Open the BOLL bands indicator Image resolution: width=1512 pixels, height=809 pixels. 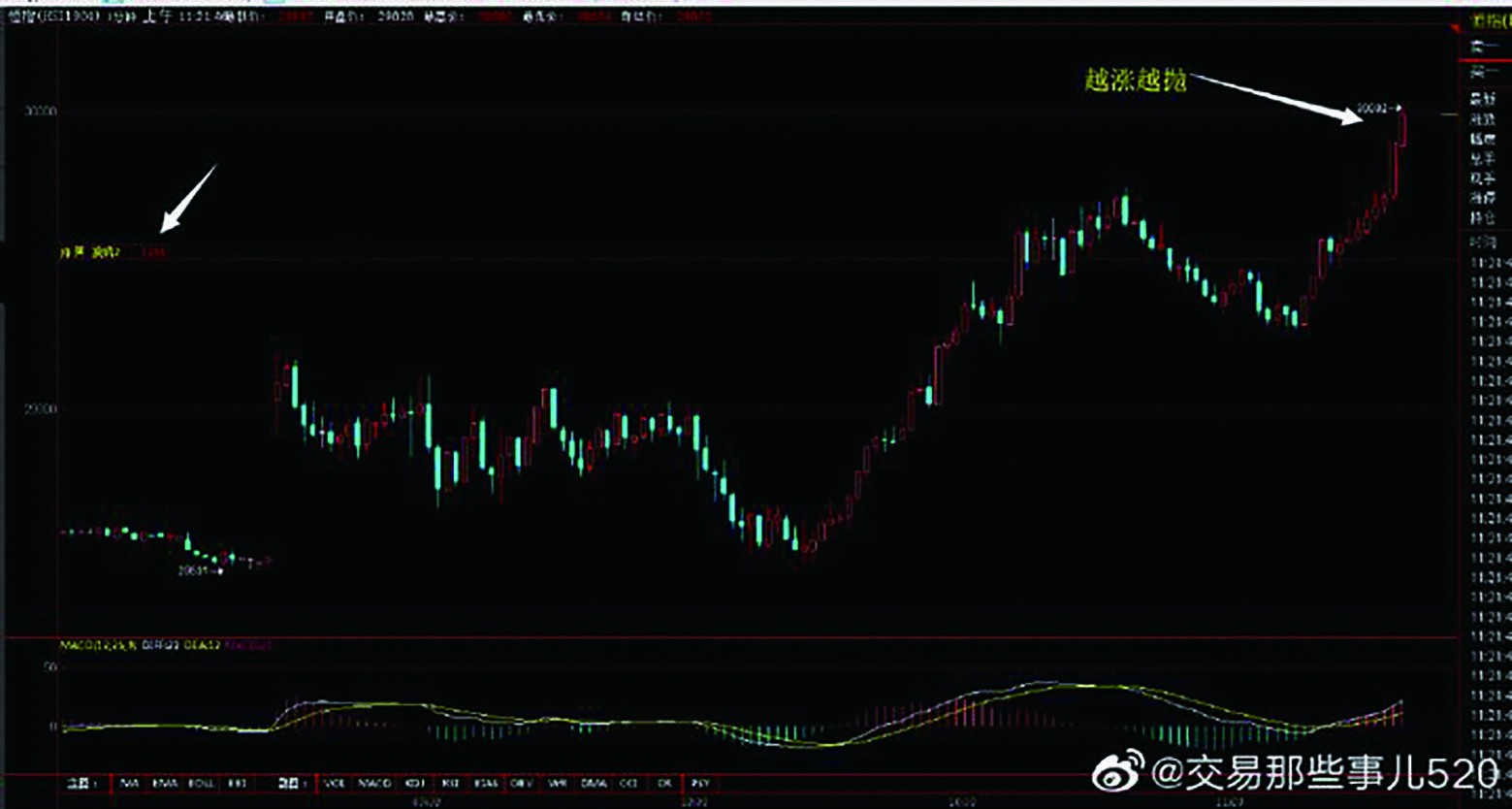(200, 786)
